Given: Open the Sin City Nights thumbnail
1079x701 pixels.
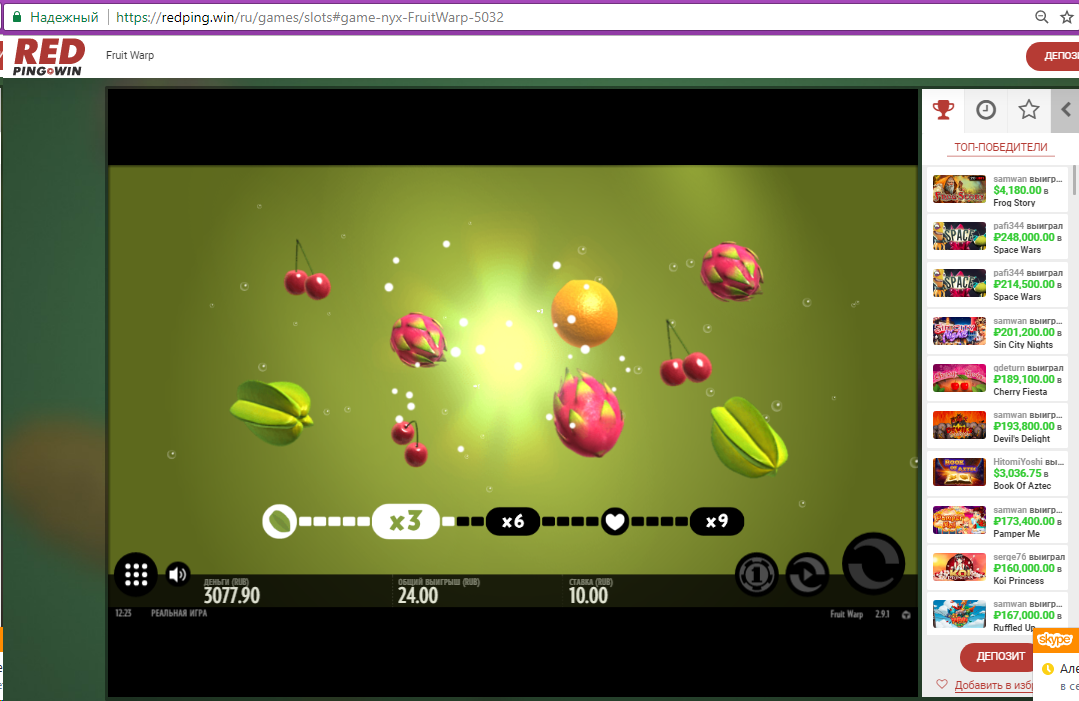Looking at the screenshot, I should [x=959, y=331].
